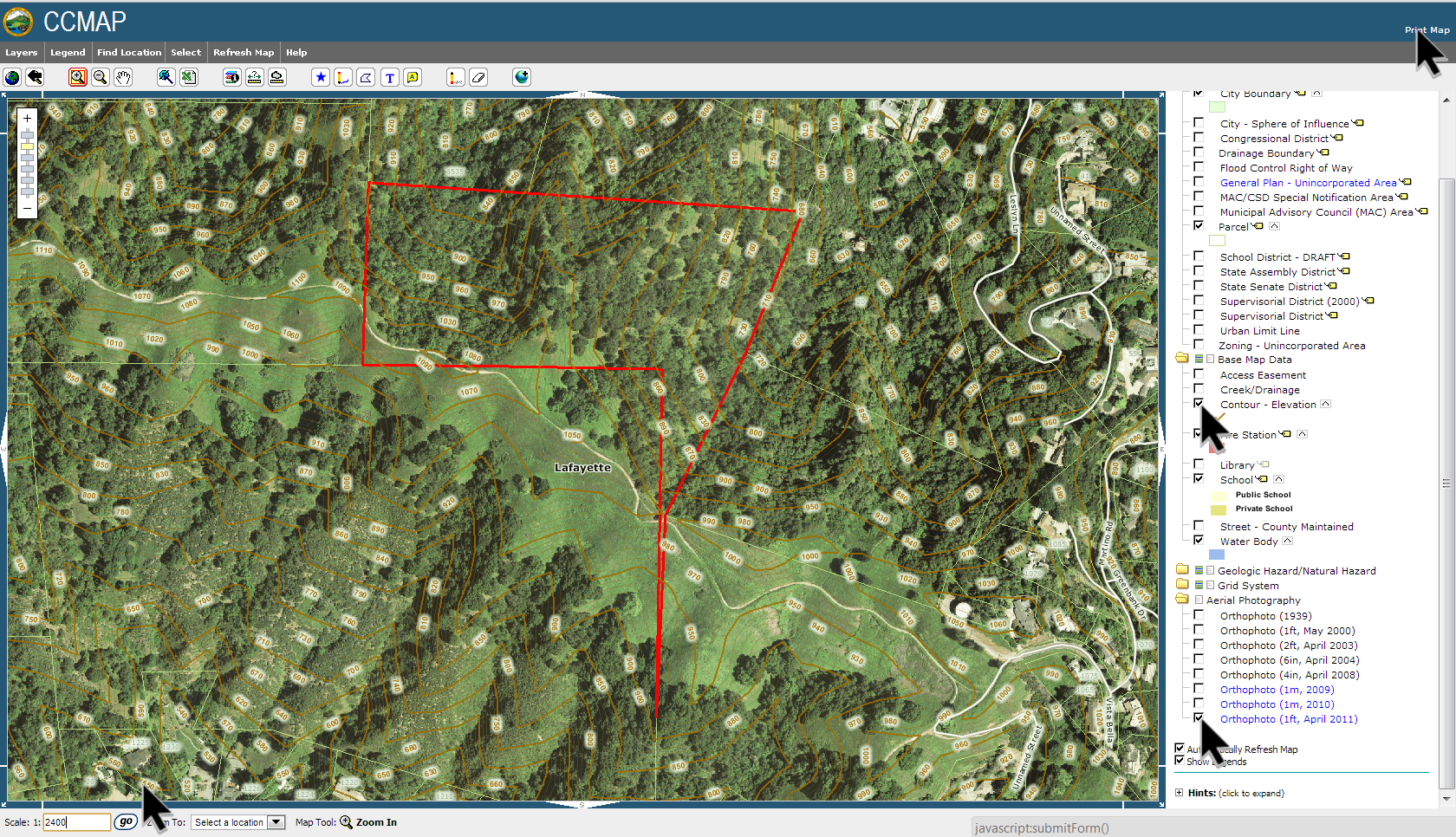The width and height of the screenshot is (1456, 837).
Task: Enable City - Sphere of Influence layer
Action: (x=1199, y=122)
